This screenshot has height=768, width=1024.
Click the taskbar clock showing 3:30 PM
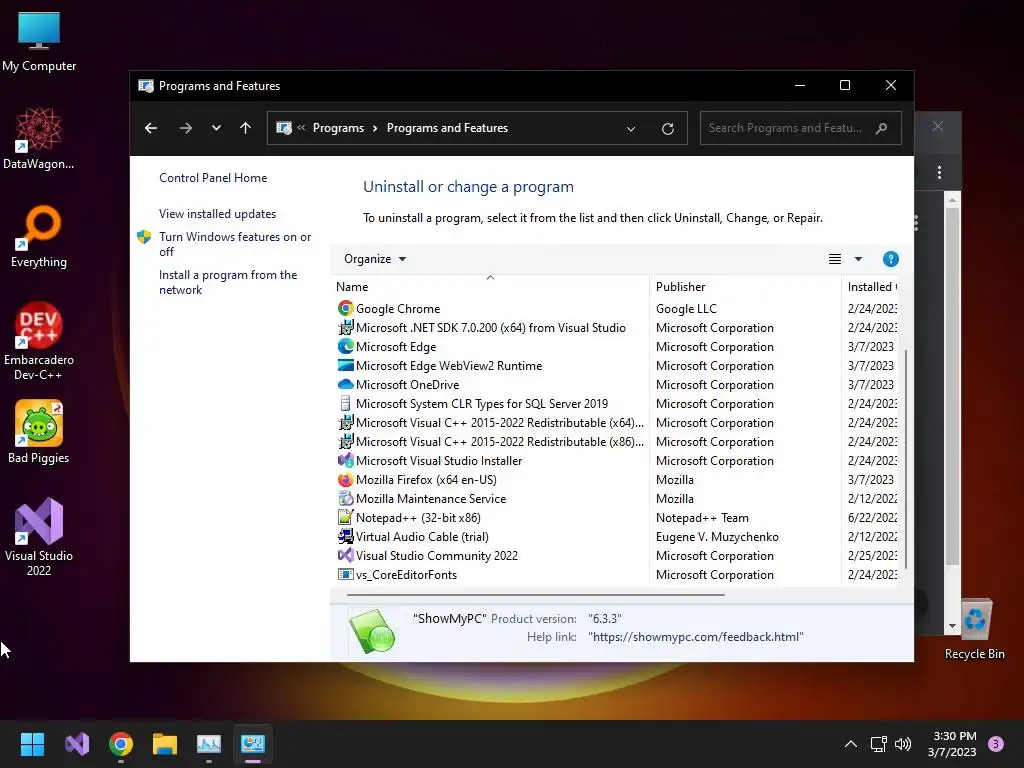(952, 744)
